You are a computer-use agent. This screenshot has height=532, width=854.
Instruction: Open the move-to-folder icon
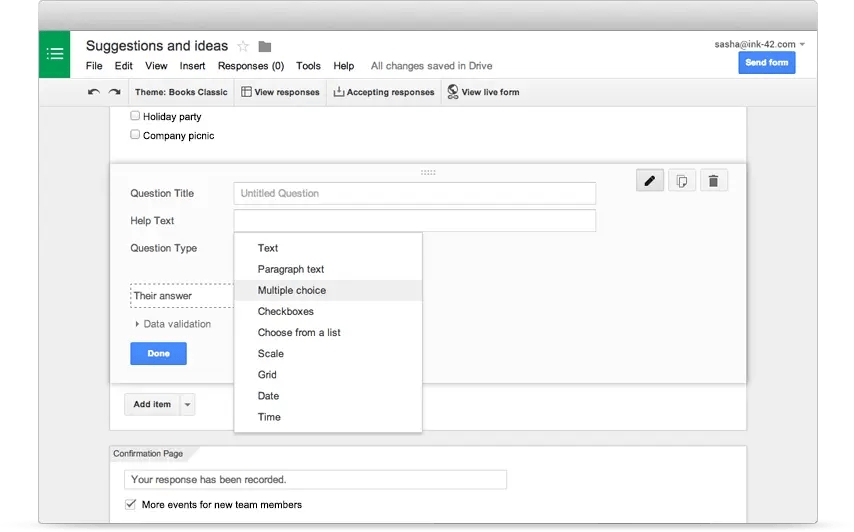[265, 47]
